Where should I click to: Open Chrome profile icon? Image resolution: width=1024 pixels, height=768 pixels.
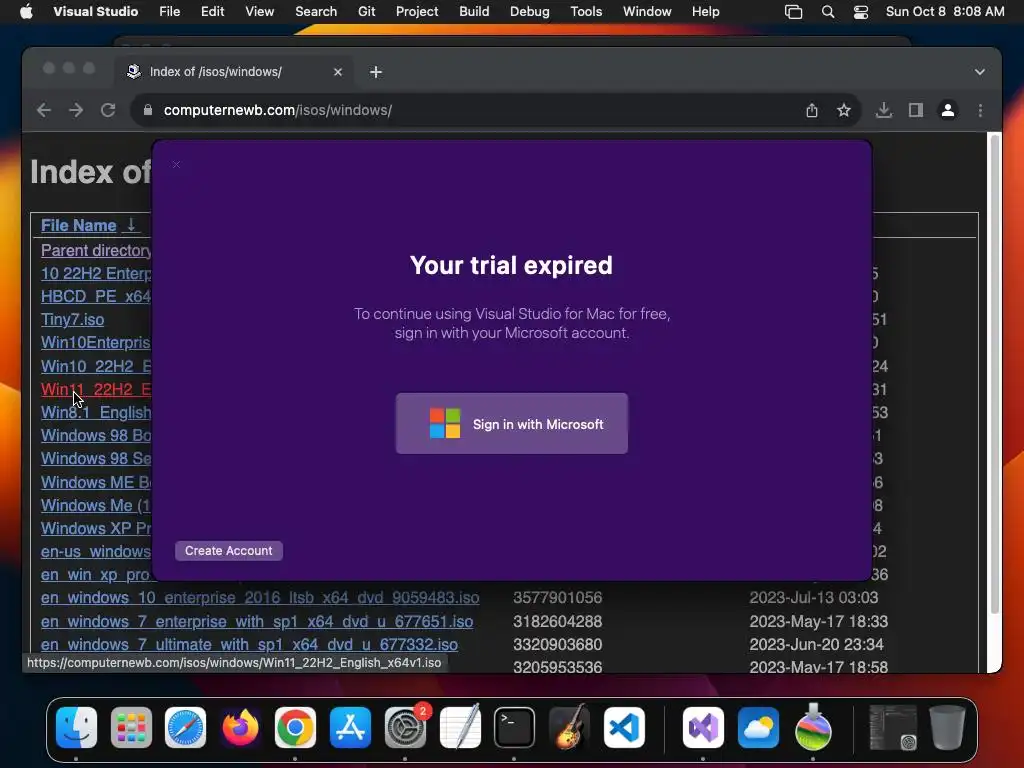(948, 110)
